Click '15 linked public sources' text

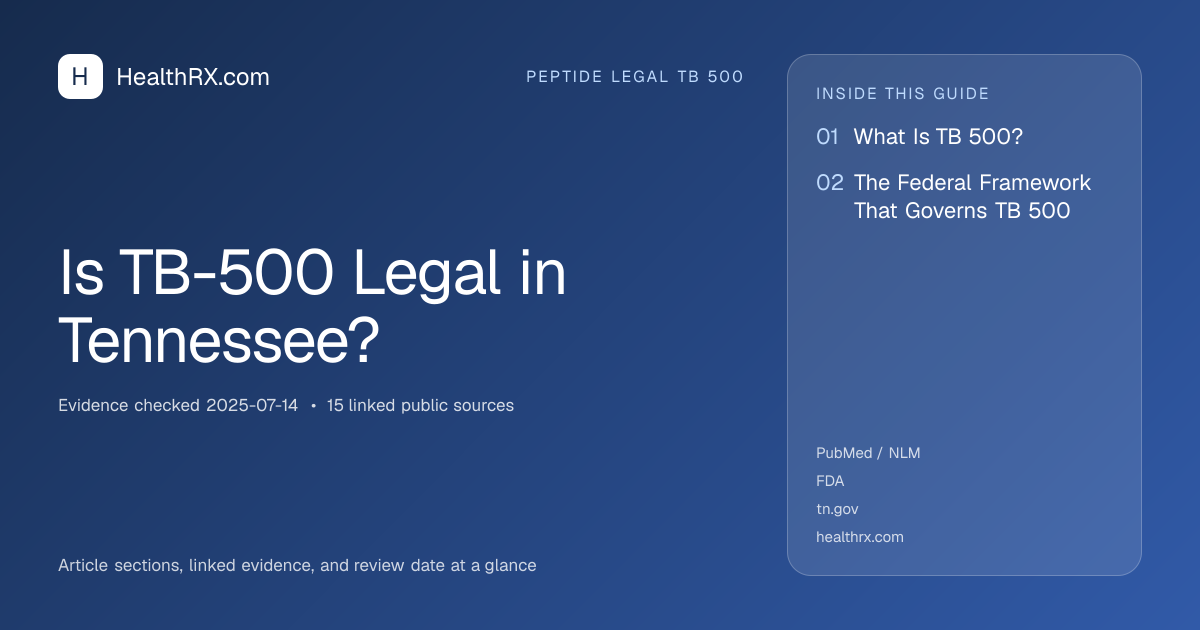point(420,406)
